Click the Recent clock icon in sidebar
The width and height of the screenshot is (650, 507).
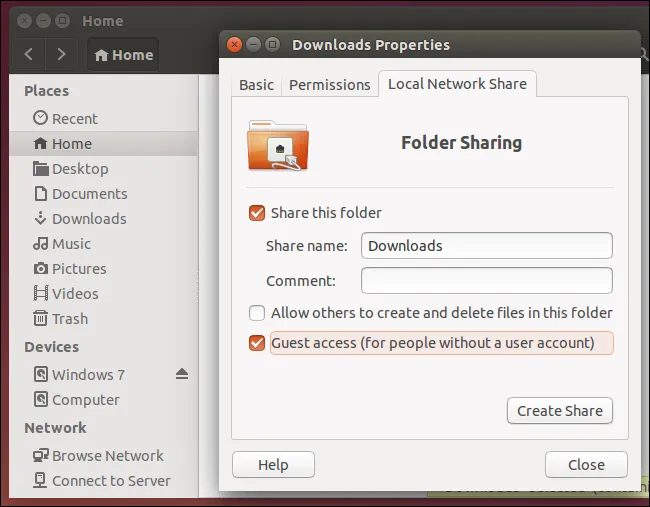point(40,119)
